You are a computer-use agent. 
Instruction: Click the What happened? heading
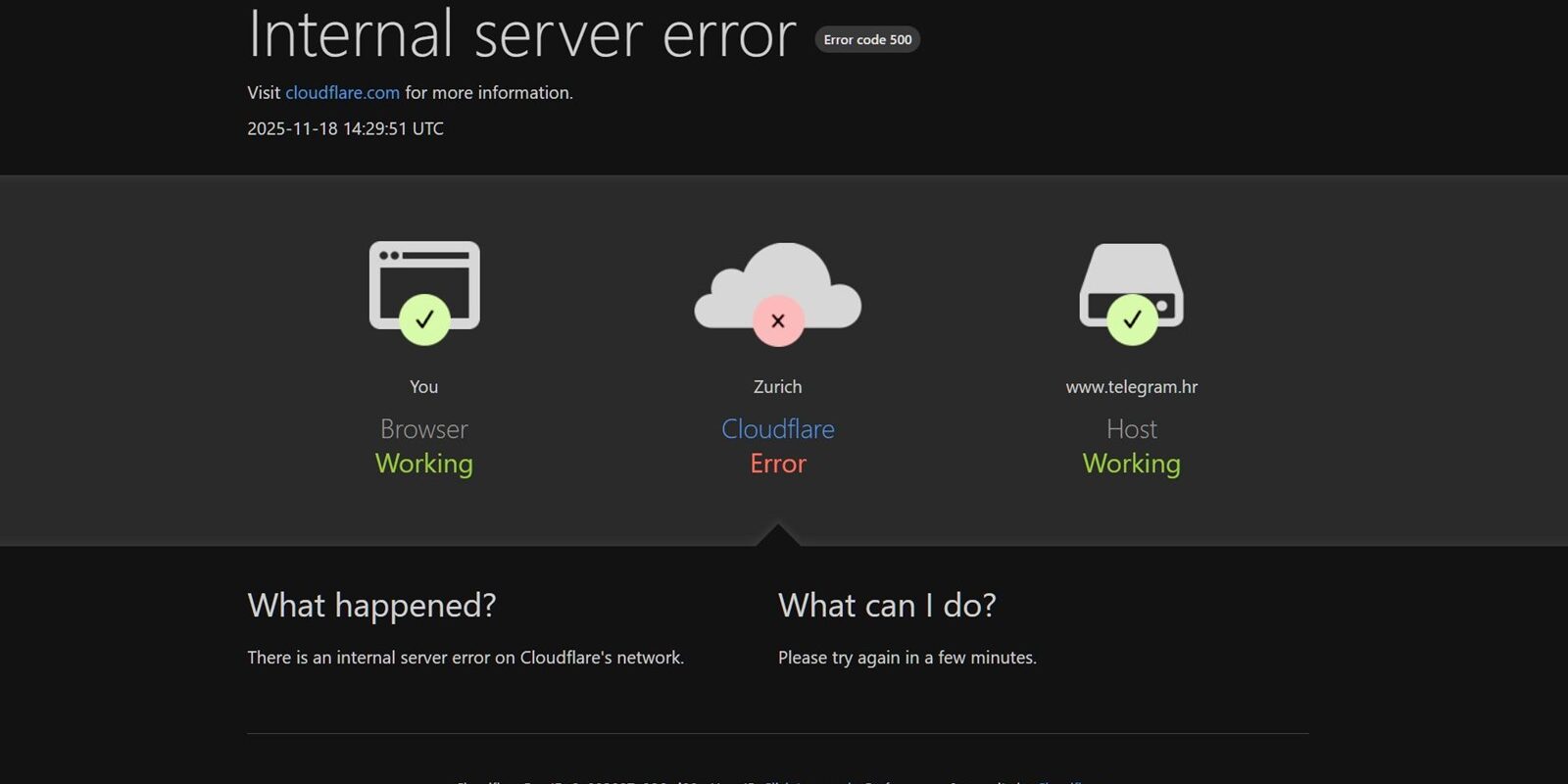pyautogui.click(x=371, y=606)
